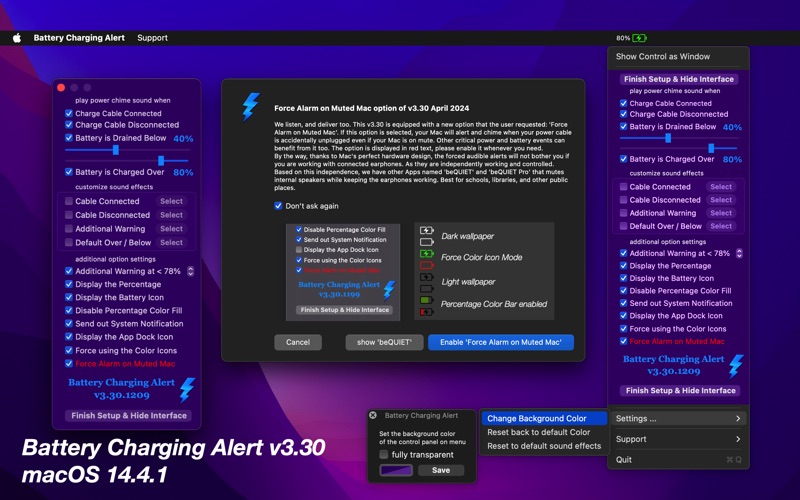Screen dimensions: 800x500
Task: Close the background color popup
Action: coord(373,415)
